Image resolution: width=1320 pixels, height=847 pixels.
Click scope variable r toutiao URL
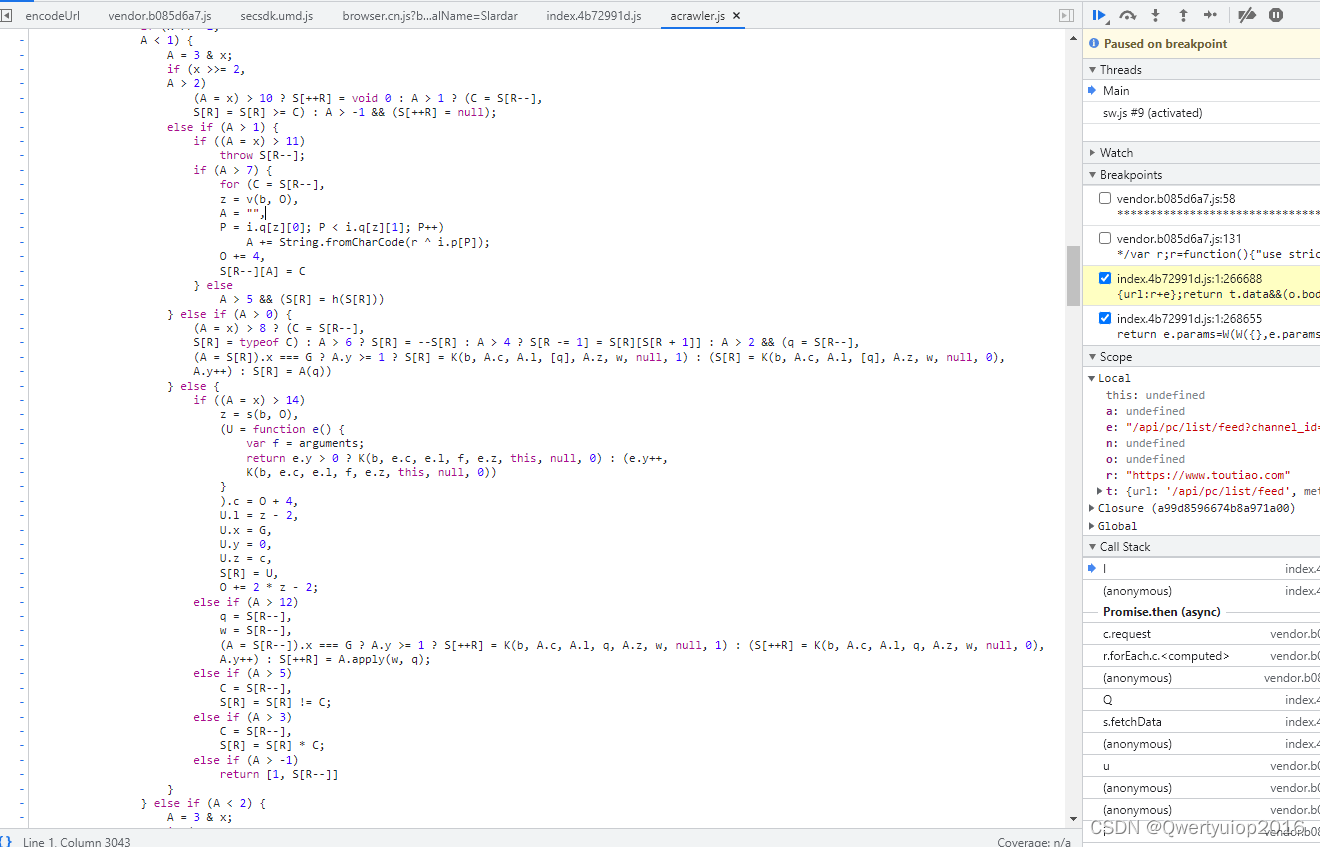1198,475
